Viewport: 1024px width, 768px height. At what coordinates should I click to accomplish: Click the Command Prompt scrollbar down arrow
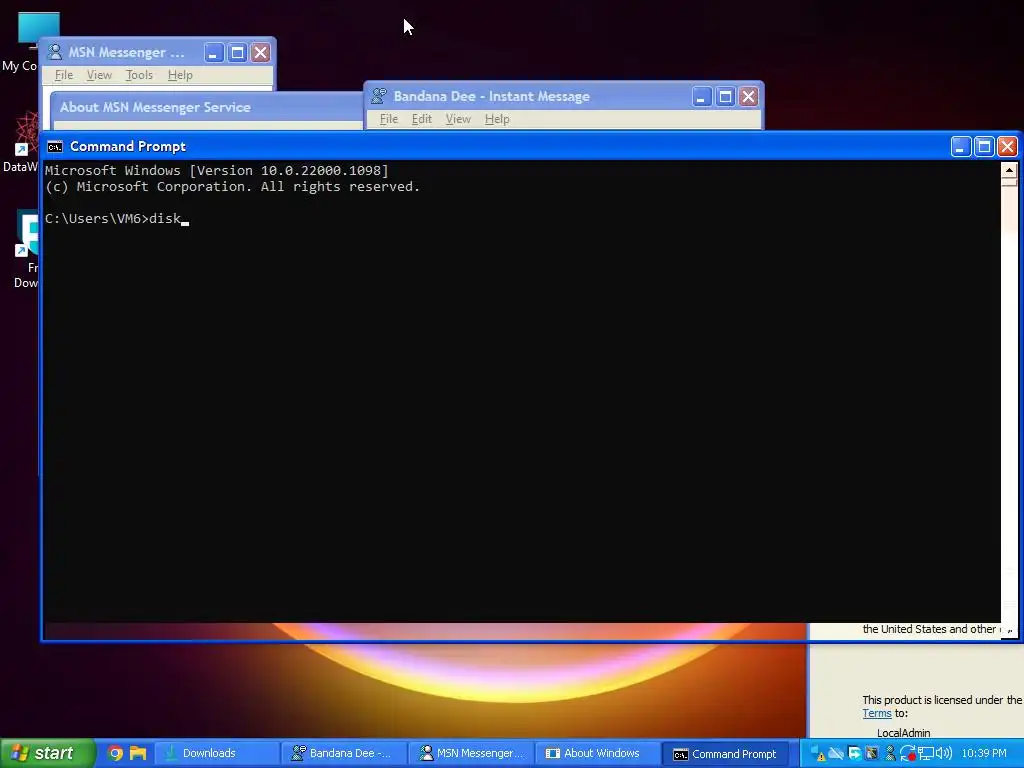pyautogui.click(x=1009, y=631)
